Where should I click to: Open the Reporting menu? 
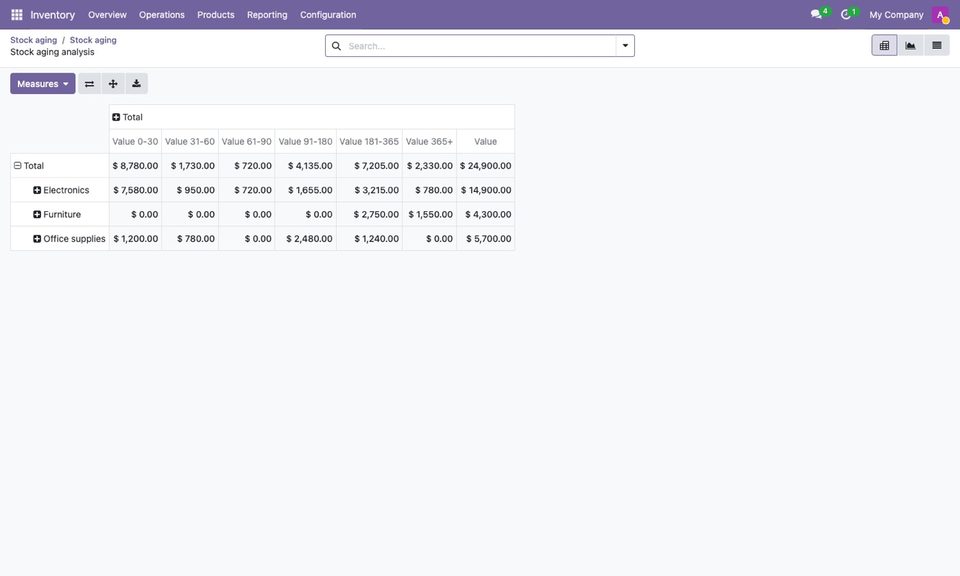click(267, 15)
